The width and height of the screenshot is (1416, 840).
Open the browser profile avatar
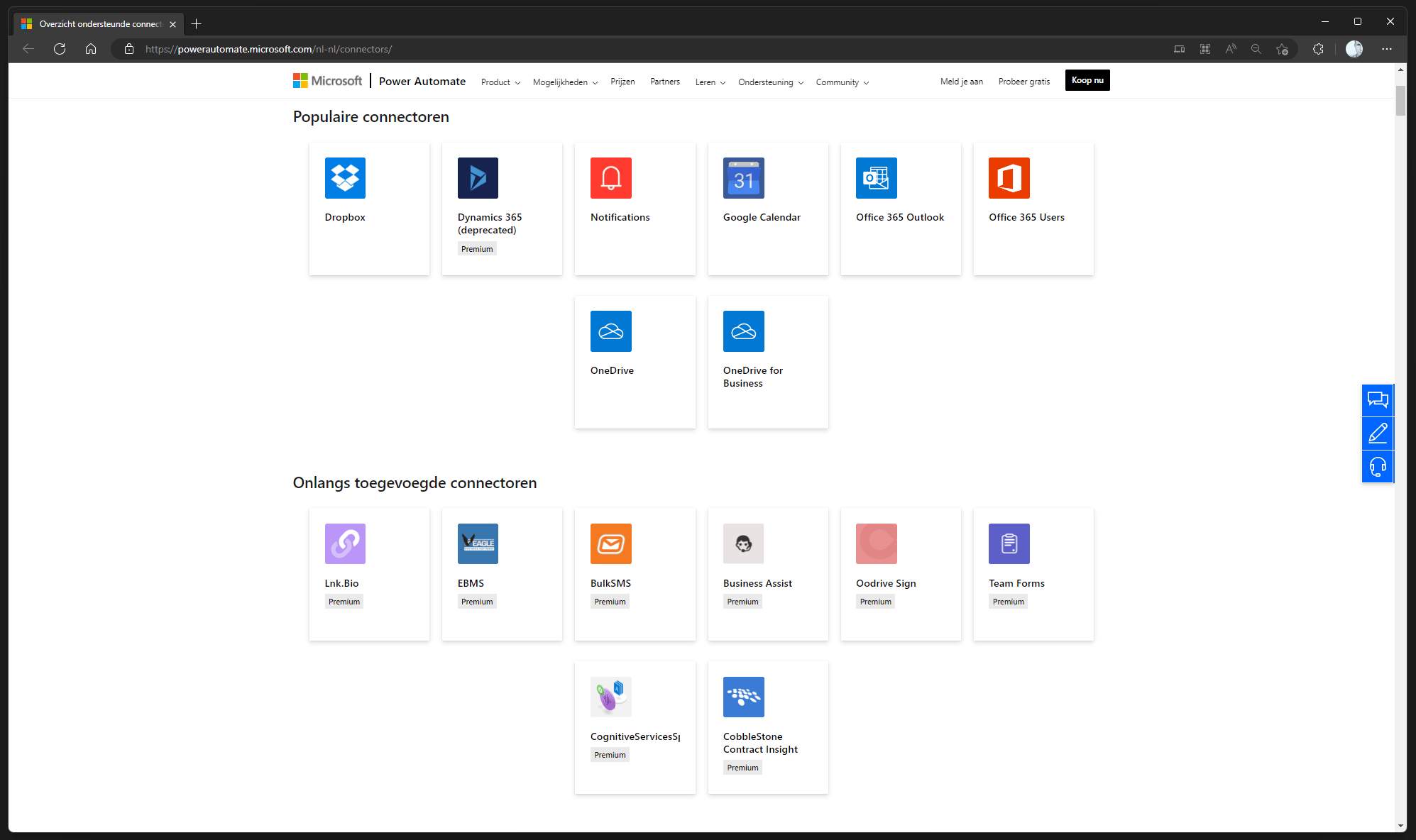pos(1354,49)
